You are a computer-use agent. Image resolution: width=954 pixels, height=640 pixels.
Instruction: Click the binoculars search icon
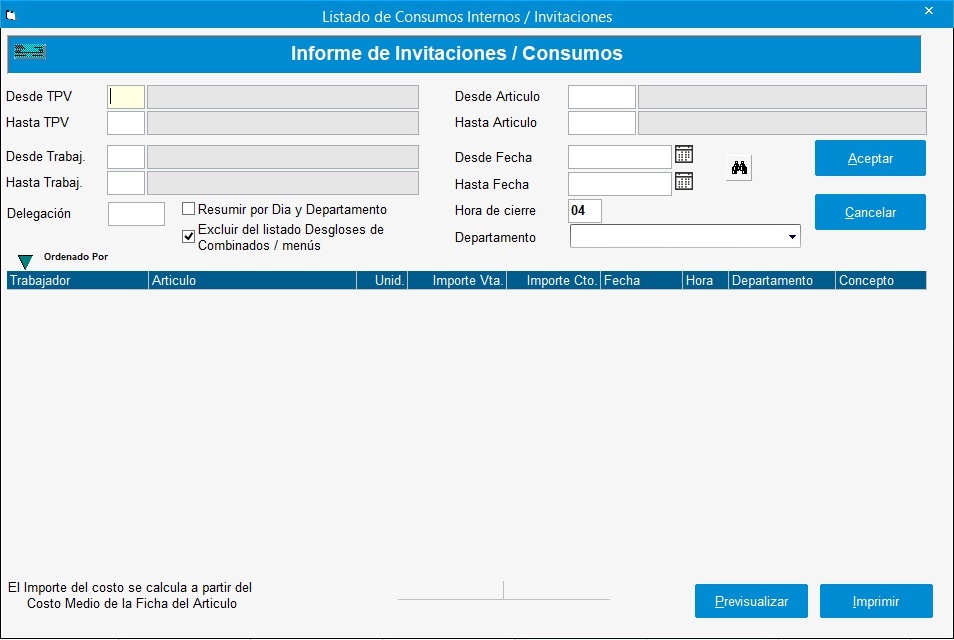coord(738,168)
